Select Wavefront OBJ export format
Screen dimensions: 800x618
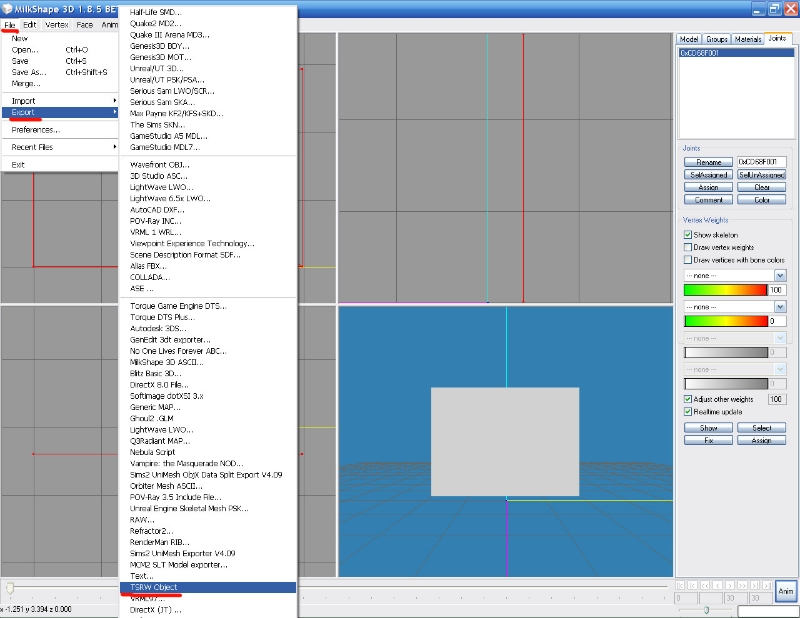point(159,165)
